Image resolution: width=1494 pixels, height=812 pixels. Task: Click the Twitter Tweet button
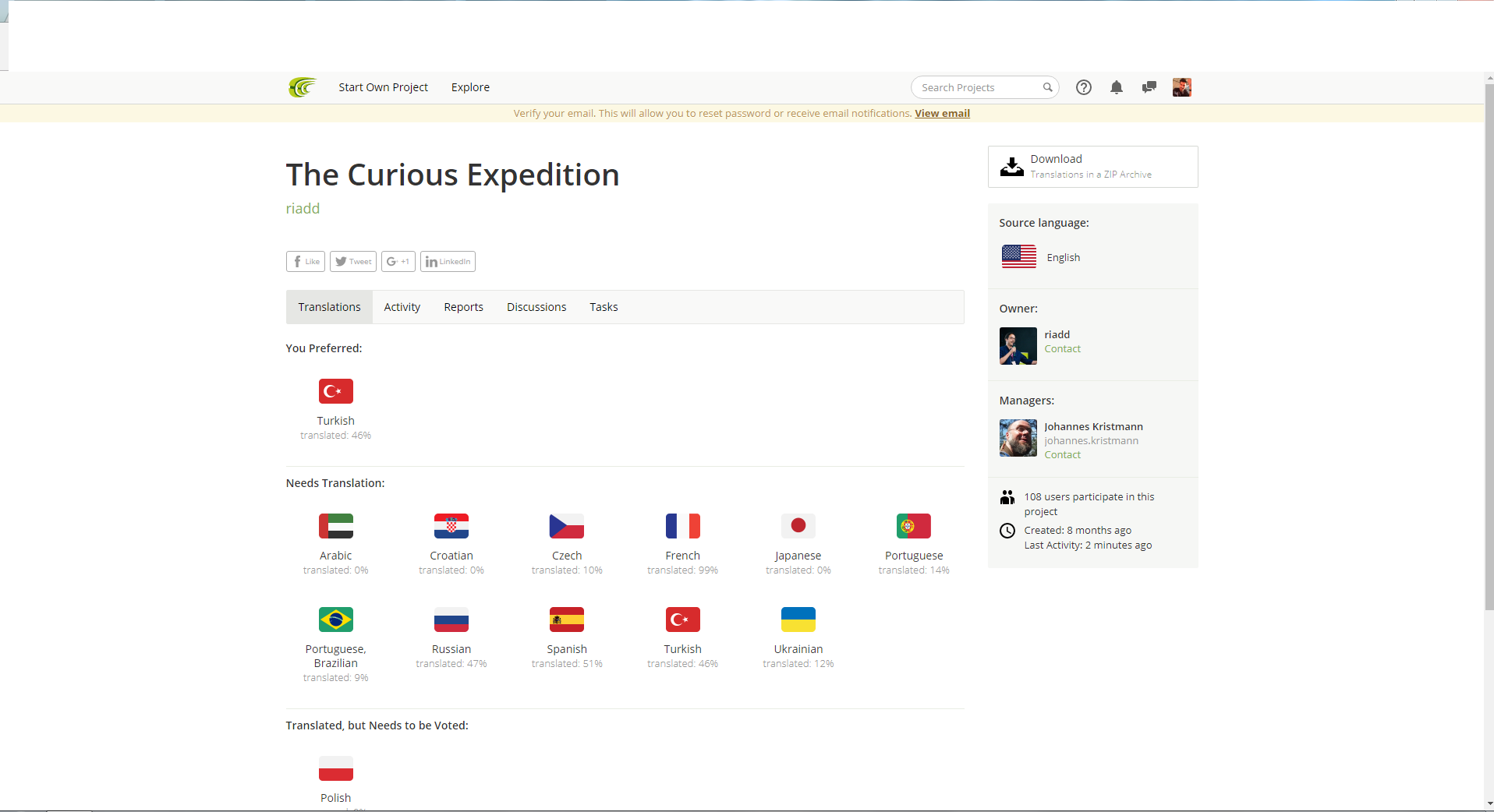click(x=353, y=262)
